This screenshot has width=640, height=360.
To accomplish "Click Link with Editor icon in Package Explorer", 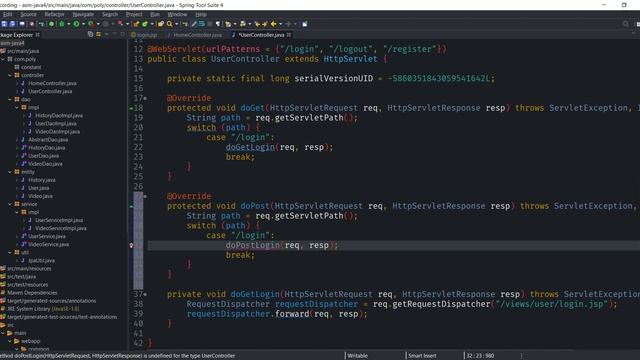I will [98, 35].
